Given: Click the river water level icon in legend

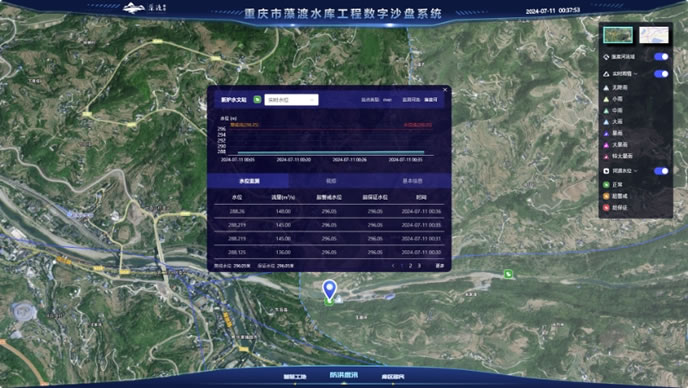Looking at the screenshot, I should click(x=606, y=171).
